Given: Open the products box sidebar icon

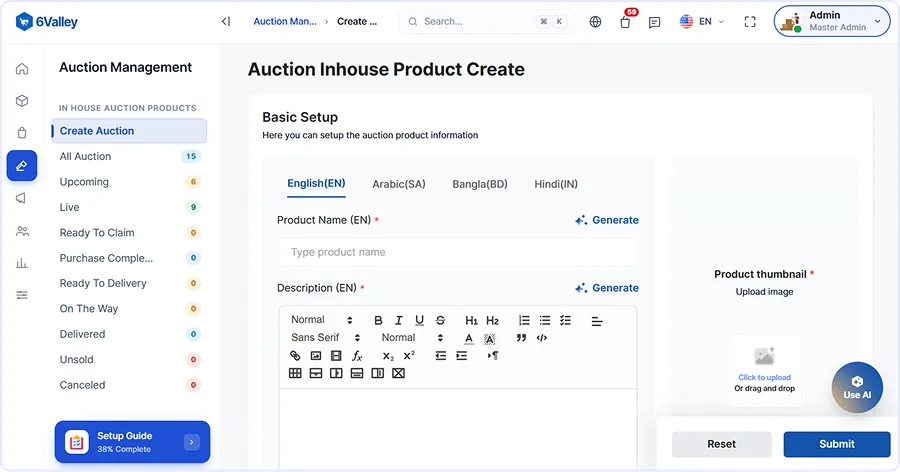Looking at the screenshot, I should click(x=22, y=101).
